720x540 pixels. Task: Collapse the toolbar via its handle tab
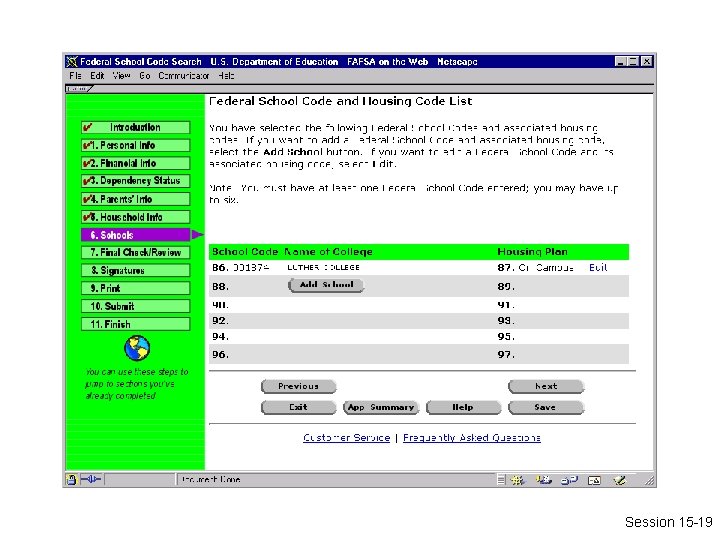[79, 89]
